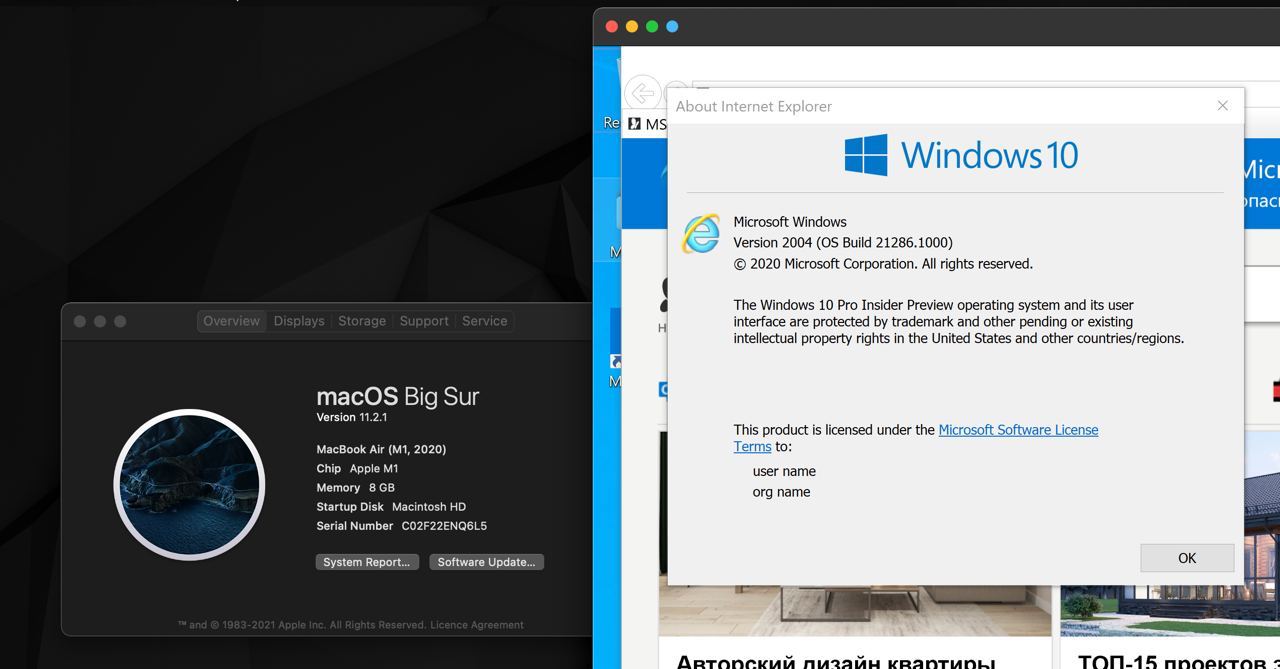Switch to Displays tab in About This Mac
Viewport: 1280px width, 669px height.
(299, 321)
